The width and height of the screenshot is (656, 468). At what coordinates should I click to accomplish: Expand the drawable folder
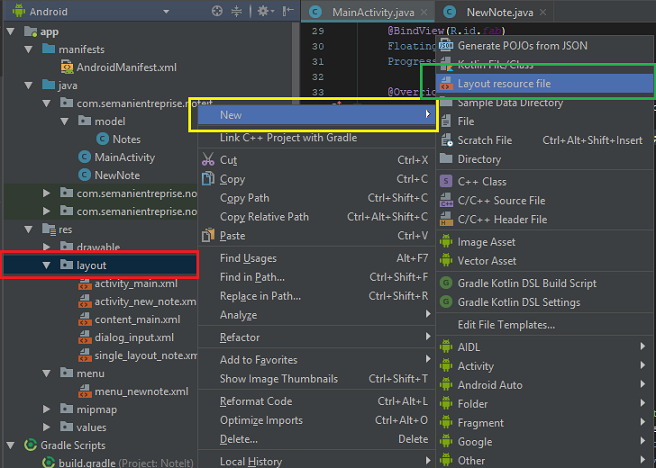pos(46,247)
